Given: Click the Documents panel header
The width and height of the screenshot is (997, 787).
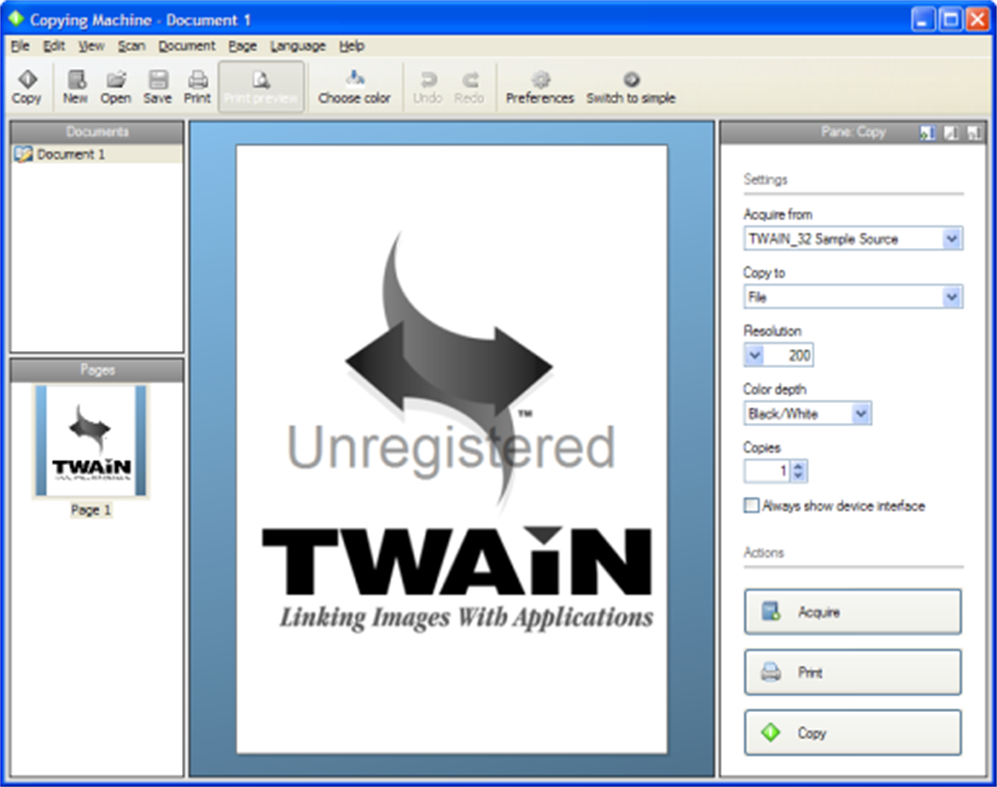Looking at the screenshot, I should [97, 132].
